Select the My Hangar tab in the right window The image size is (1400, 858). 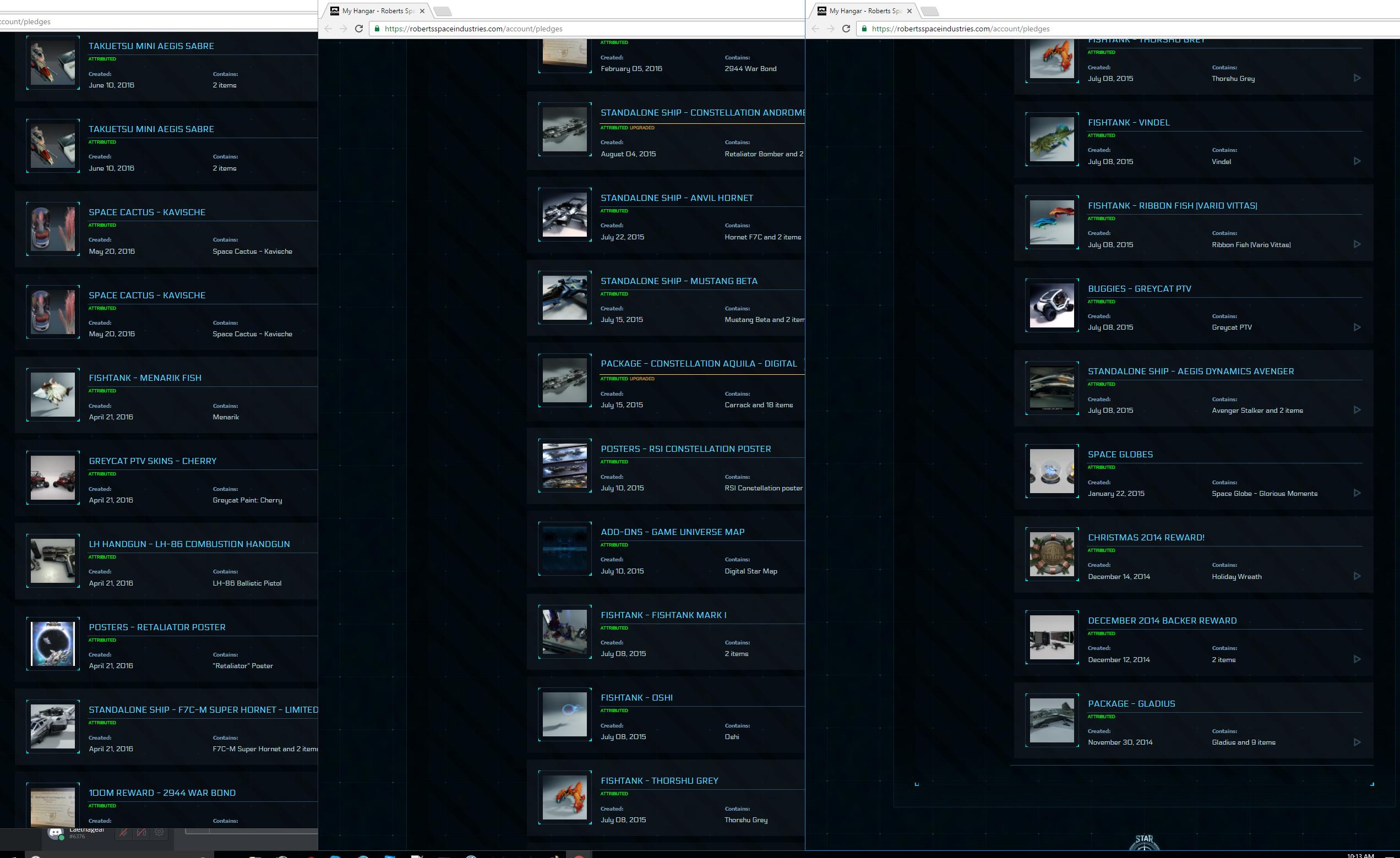(865, 11)
